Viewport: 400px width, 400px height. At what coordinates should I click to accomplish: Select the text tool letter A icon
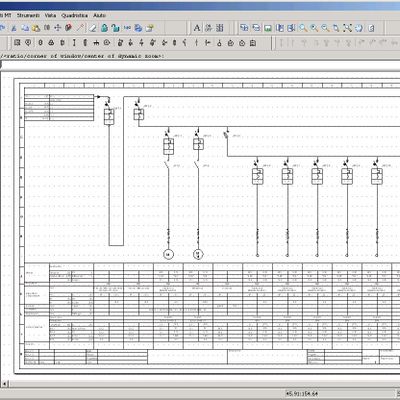coord(197,28)
